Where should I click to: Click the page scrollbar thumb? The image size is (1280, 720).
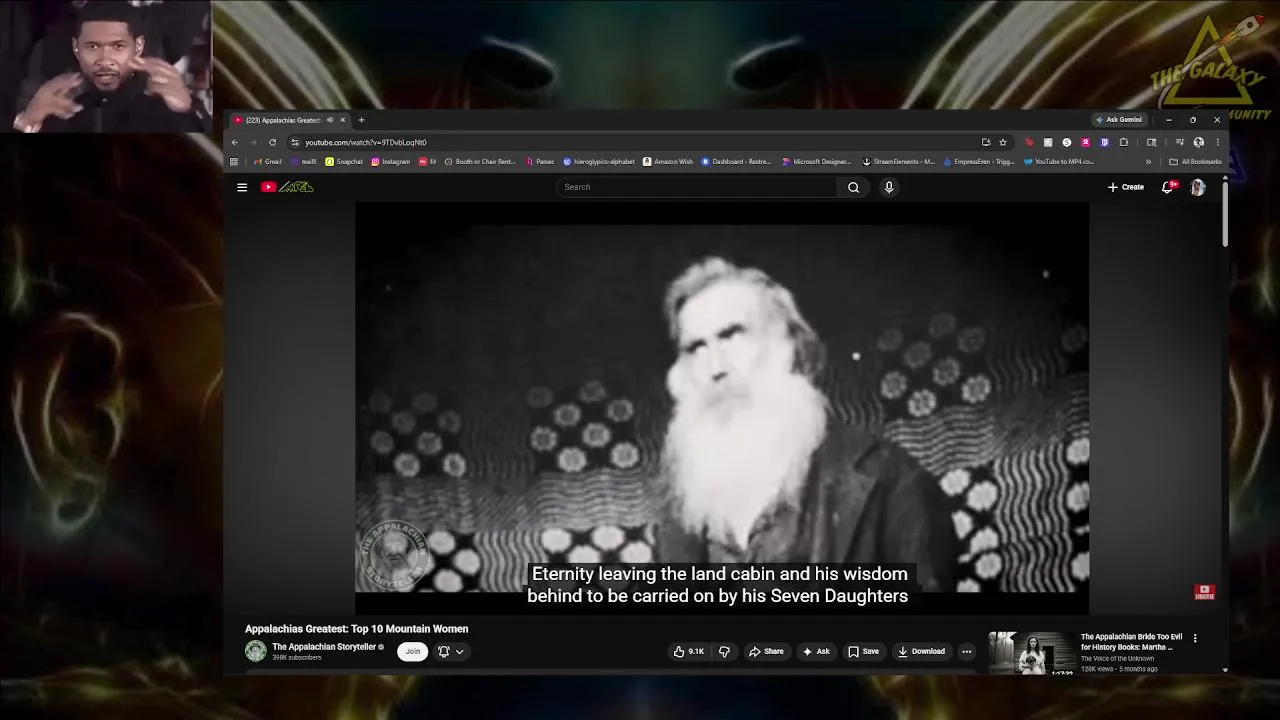click(x=1225, y=215)
